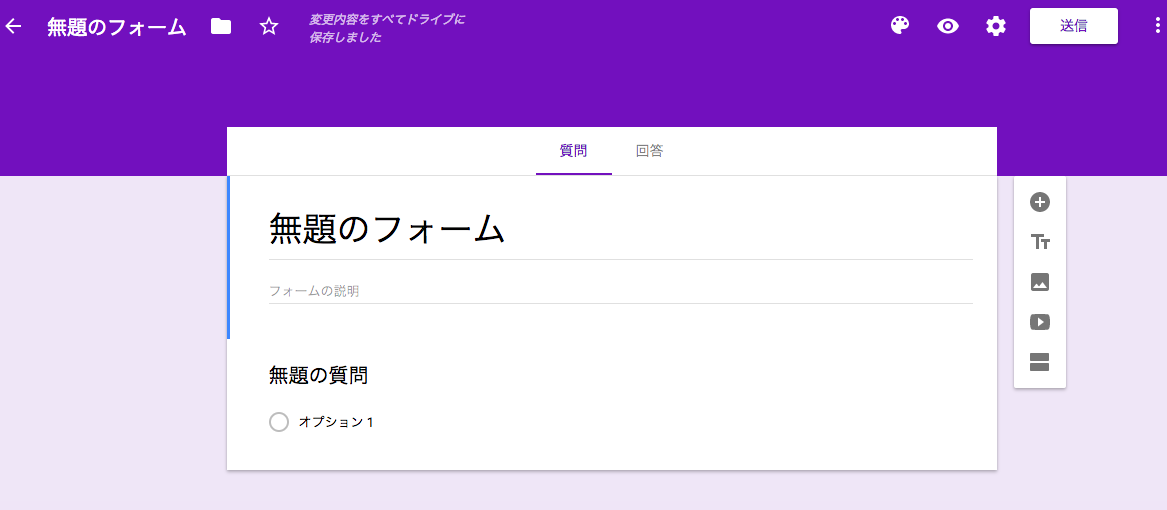Click the フォームの説明 description field
Screen dimensions: 1167x510
pyautogui.click(x=621, y=291)
